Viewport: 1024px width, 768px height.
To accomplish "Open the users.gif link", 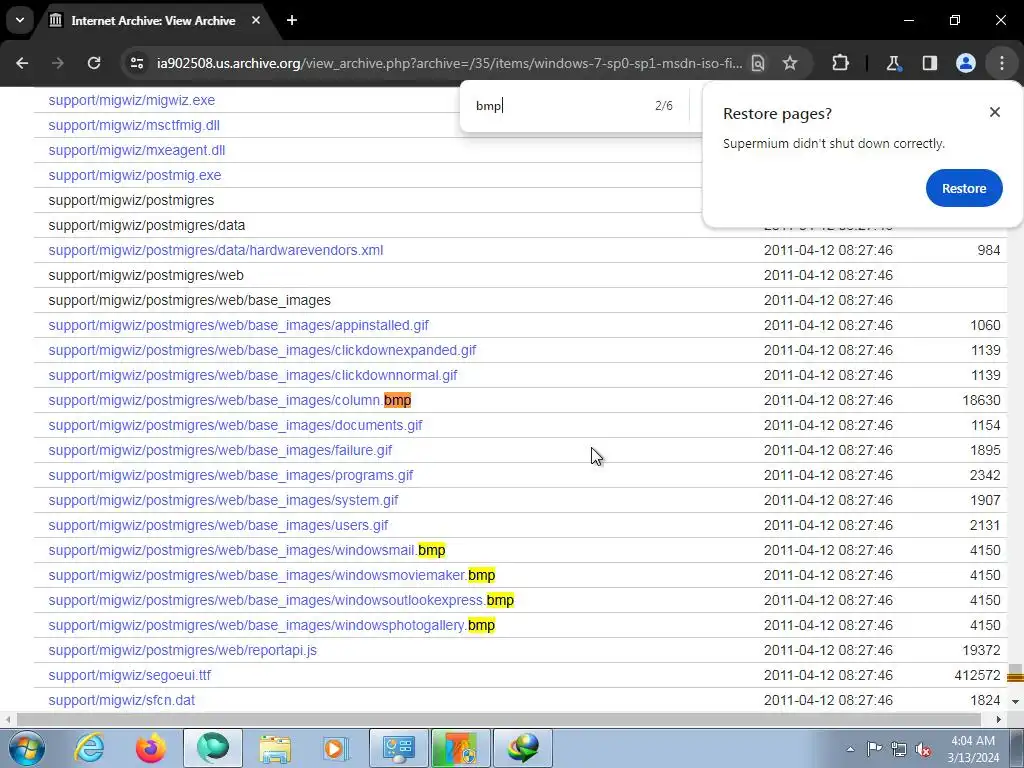I will point(218,525).
